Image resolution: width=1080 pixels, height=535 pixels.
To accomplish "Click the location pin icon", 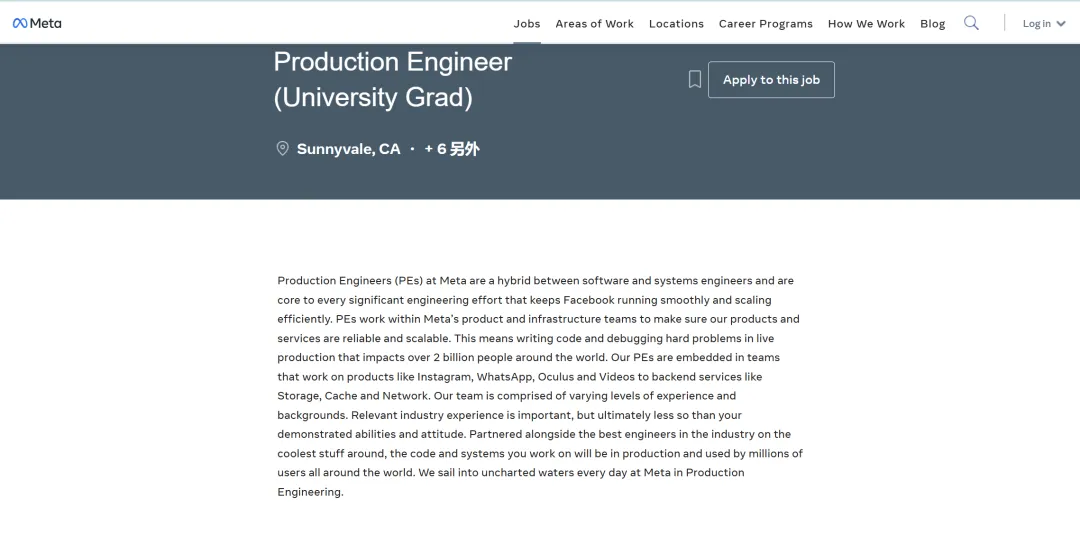I will pos(282,149).
